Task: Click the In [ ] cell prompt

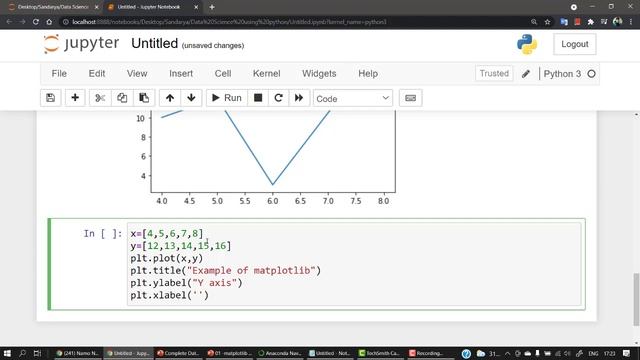Action: [103, 233]
